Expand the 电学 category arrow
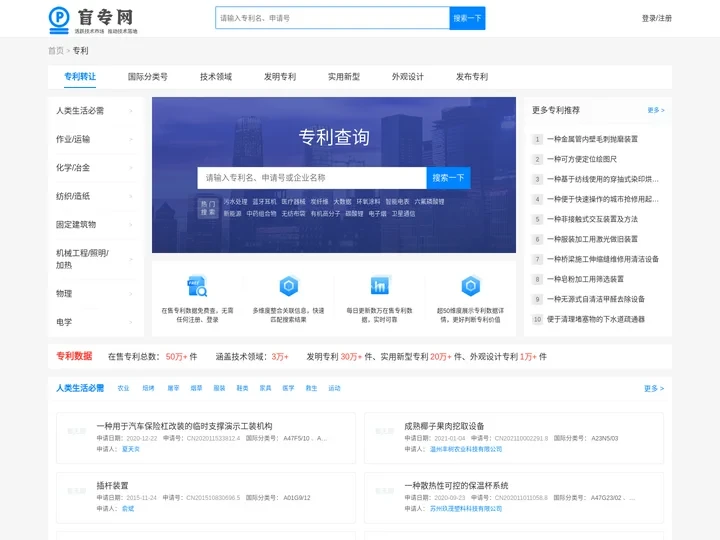The height and width of the screenshot is (540, 720). [131, 322]
